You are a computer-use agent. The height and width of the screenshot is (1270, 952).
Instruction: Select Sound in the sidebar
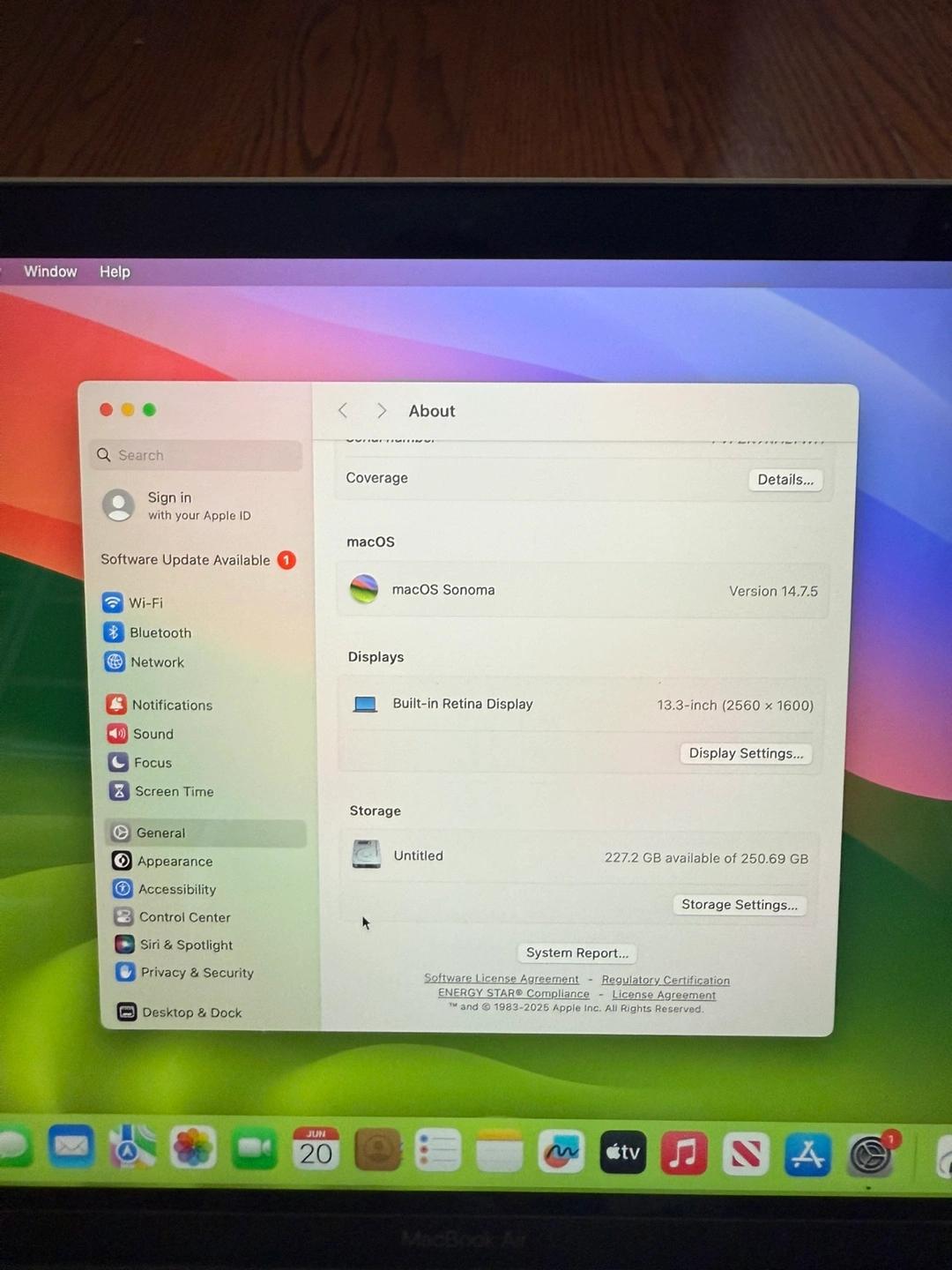click(152, 734)
